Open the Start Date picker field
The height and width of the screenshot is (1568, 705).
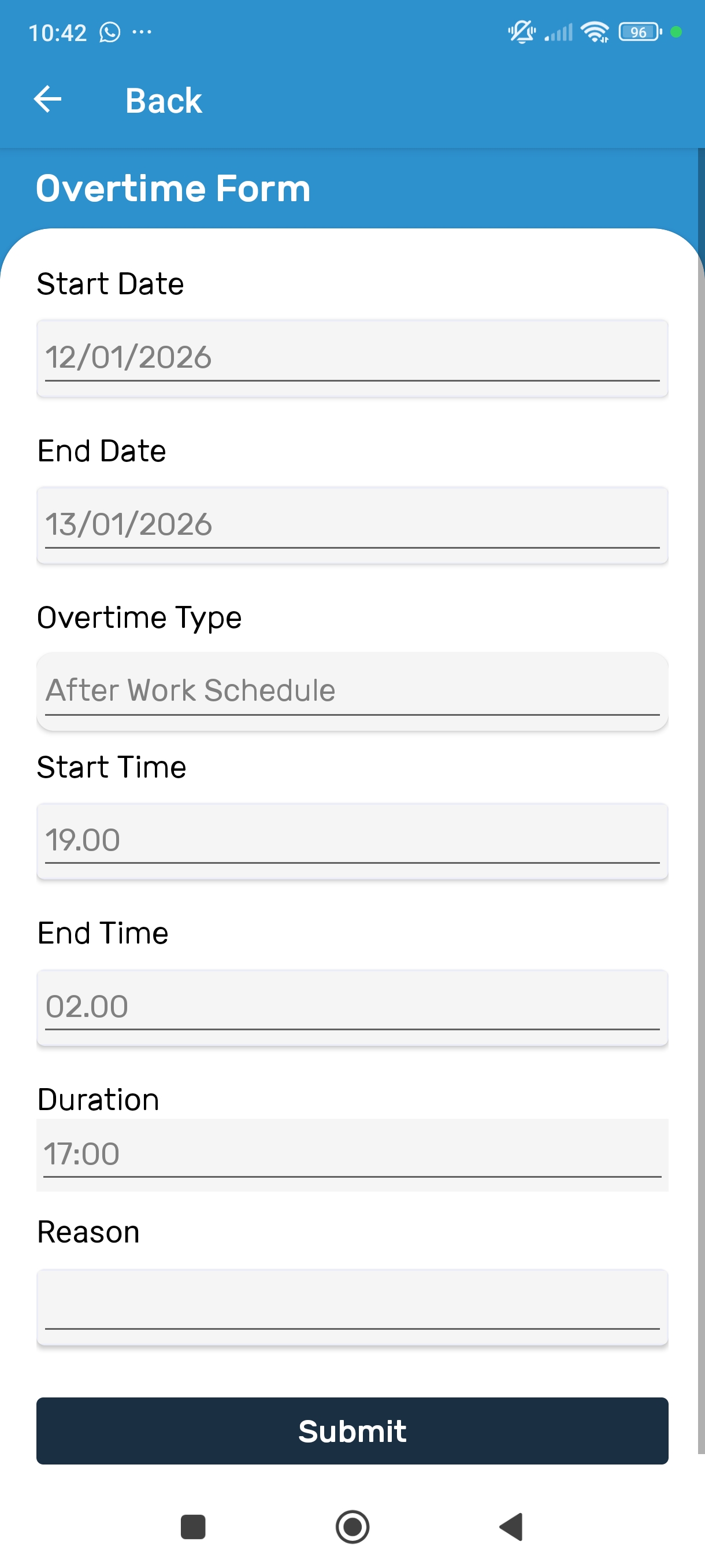click(x=352, y=358)
